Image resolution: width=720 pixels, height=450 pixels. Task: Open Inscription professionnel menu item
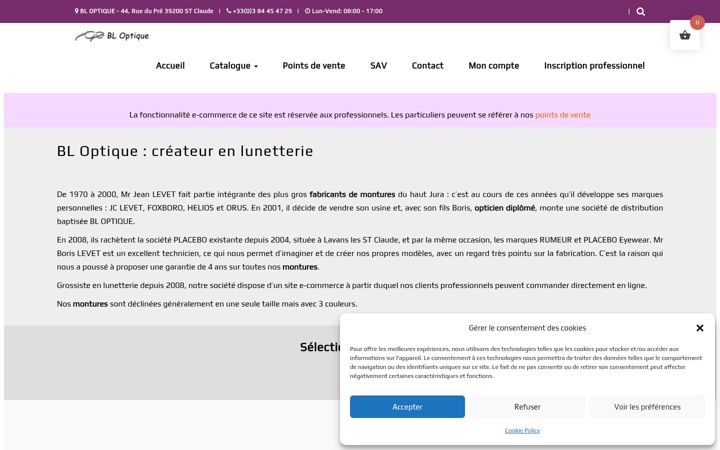coord(594,66)
